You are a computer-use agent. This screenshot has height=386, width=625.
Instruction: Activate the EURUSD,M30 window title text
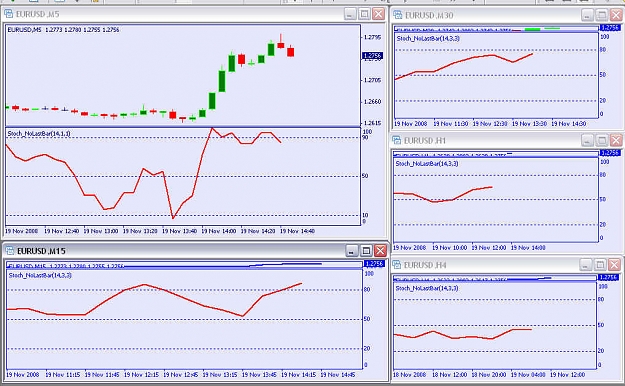click(x=429, y=15)
